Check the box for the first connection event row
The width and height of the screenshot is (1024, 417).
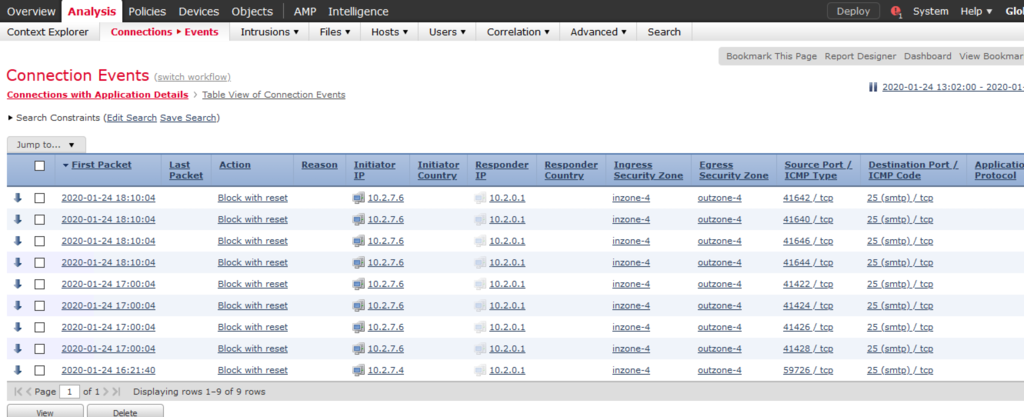coord(40,198)
